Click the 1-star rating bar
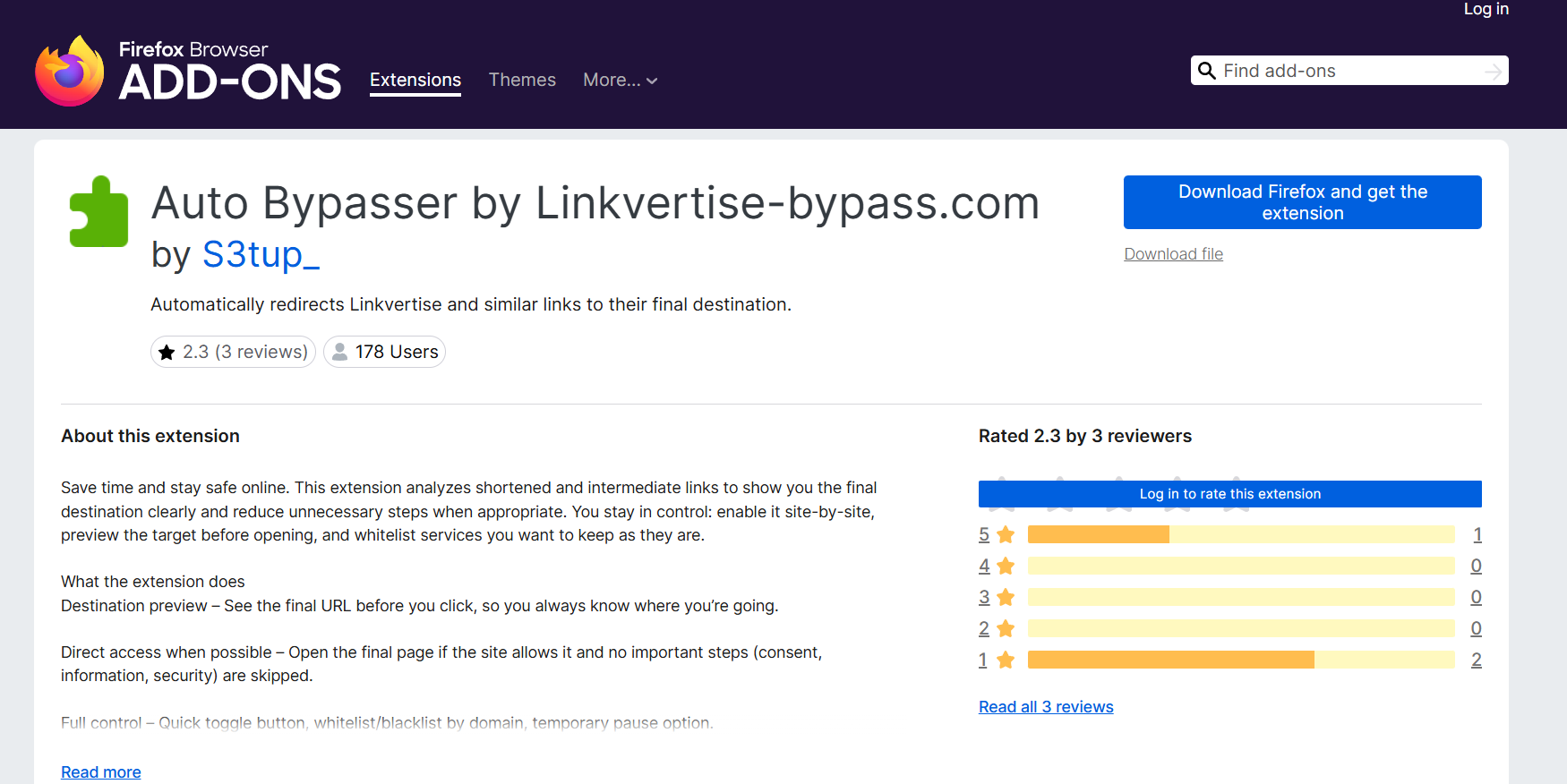This screenshot has width=1567, height=784. tap(1241, 660)
